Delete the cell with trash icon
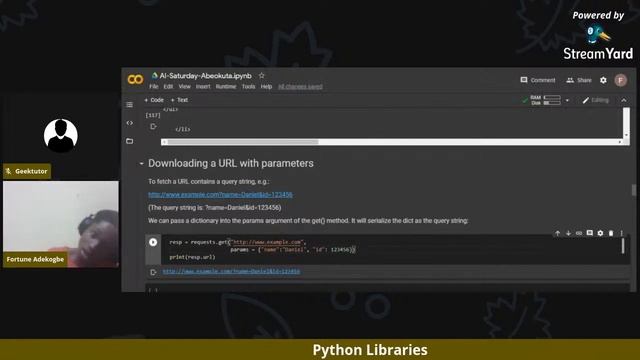 pos(611,233)
